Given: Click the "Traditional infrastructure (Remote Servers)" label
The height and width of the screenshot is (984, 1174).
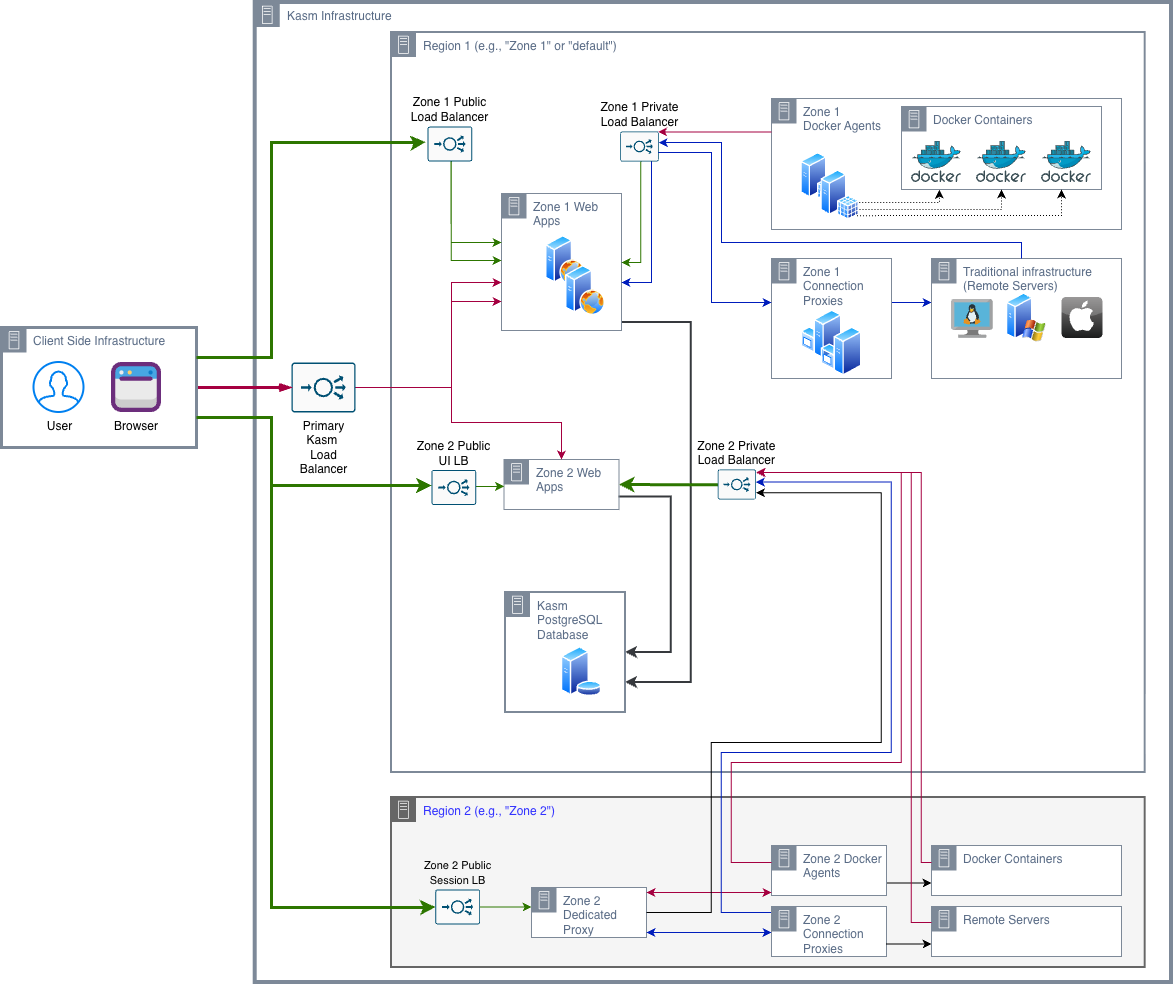Looking at the screenshot, I should coord(1027,279).
